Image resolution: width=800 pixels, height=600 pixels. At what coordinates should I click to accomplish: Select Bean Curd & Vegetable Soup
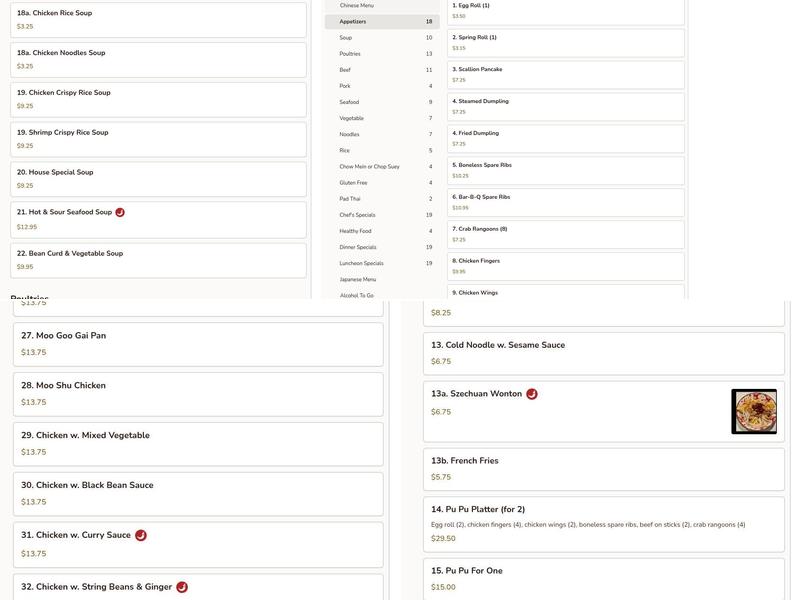(x=159, y=260)
